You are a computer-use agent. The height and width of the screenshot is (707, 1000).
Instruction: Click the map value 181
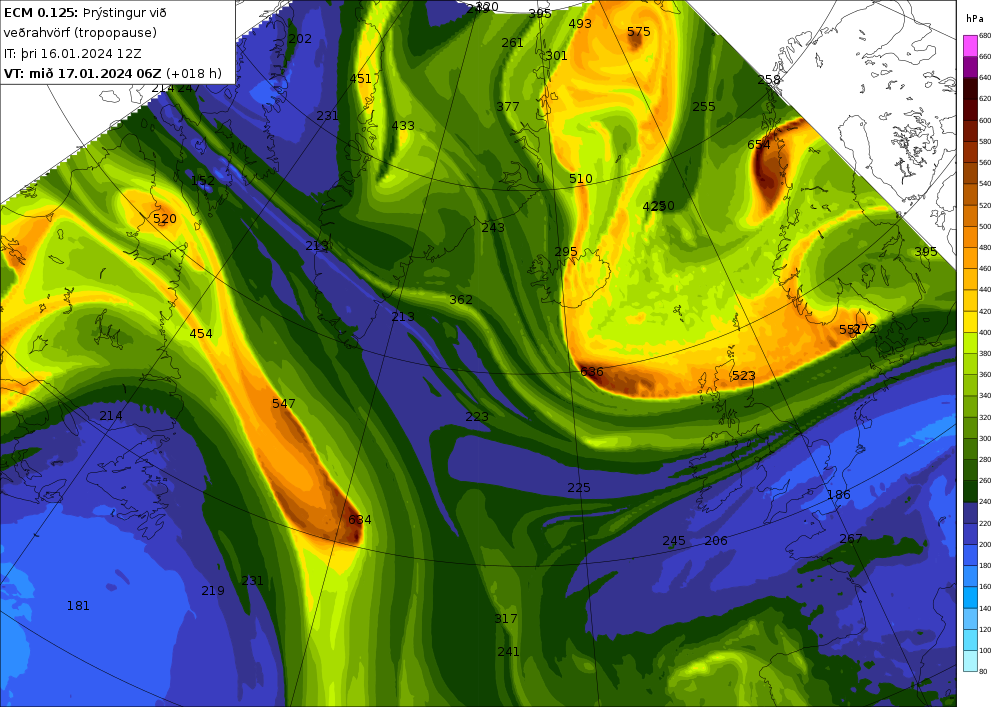78,606
